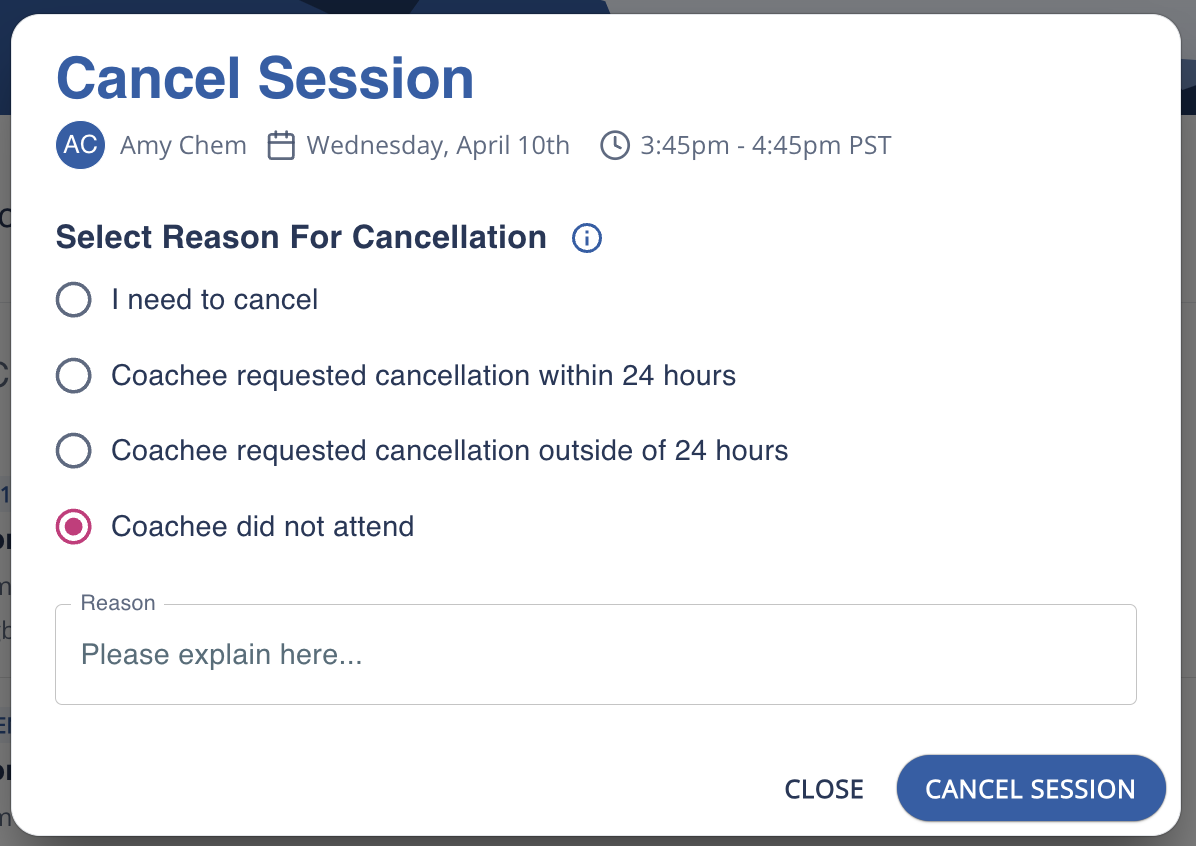Select the "Coachee did not attend" radio button
Screen dimensions: 1196x846
point(74,526)
